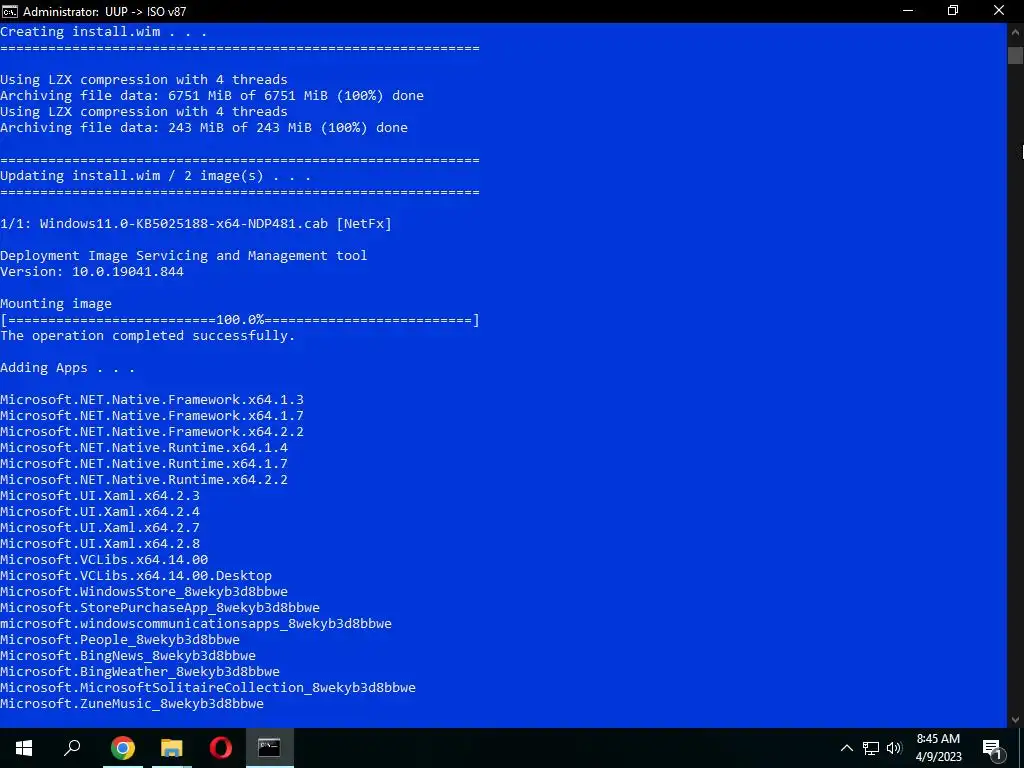Click 'The operation completed successfully.' line
Viewport: 1024px width, 768px height.
coord(148,336)
